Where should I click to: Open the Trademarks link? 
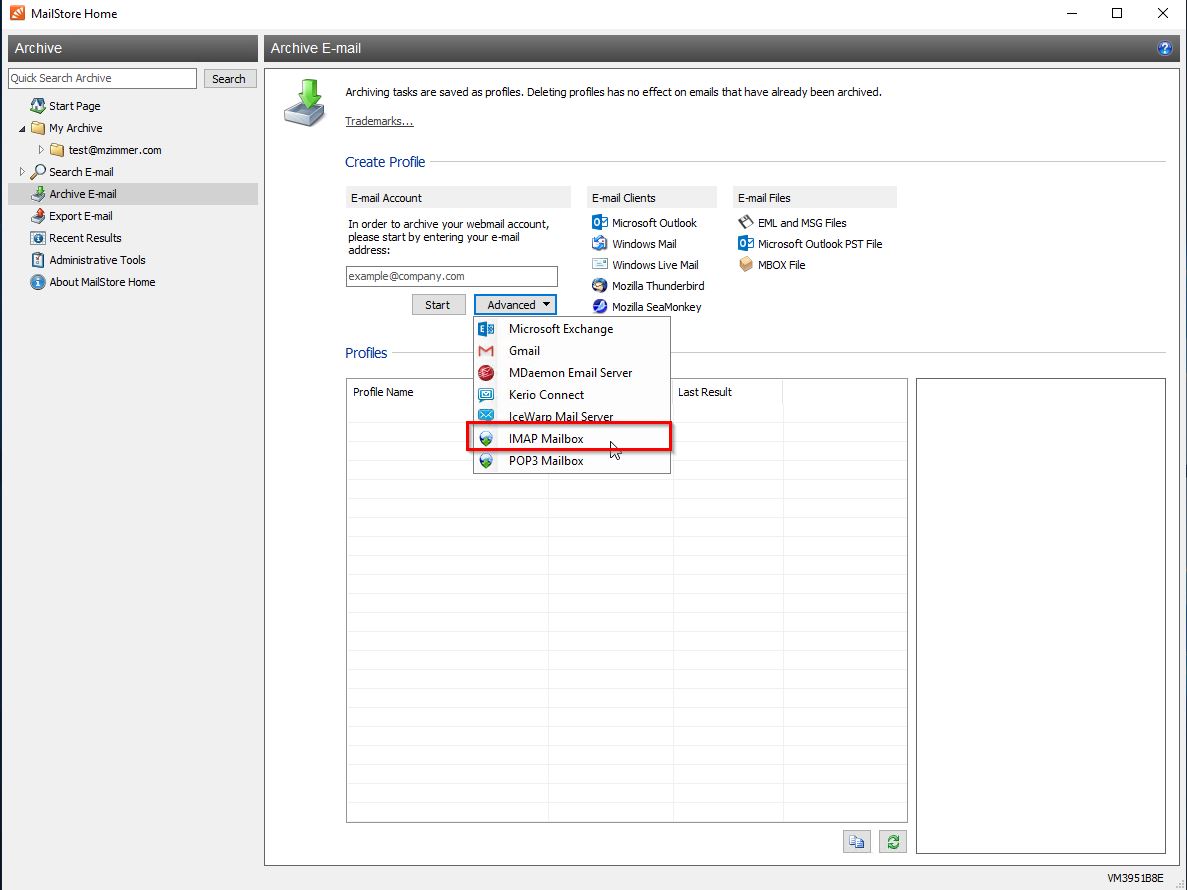click(x=379, y=121)
